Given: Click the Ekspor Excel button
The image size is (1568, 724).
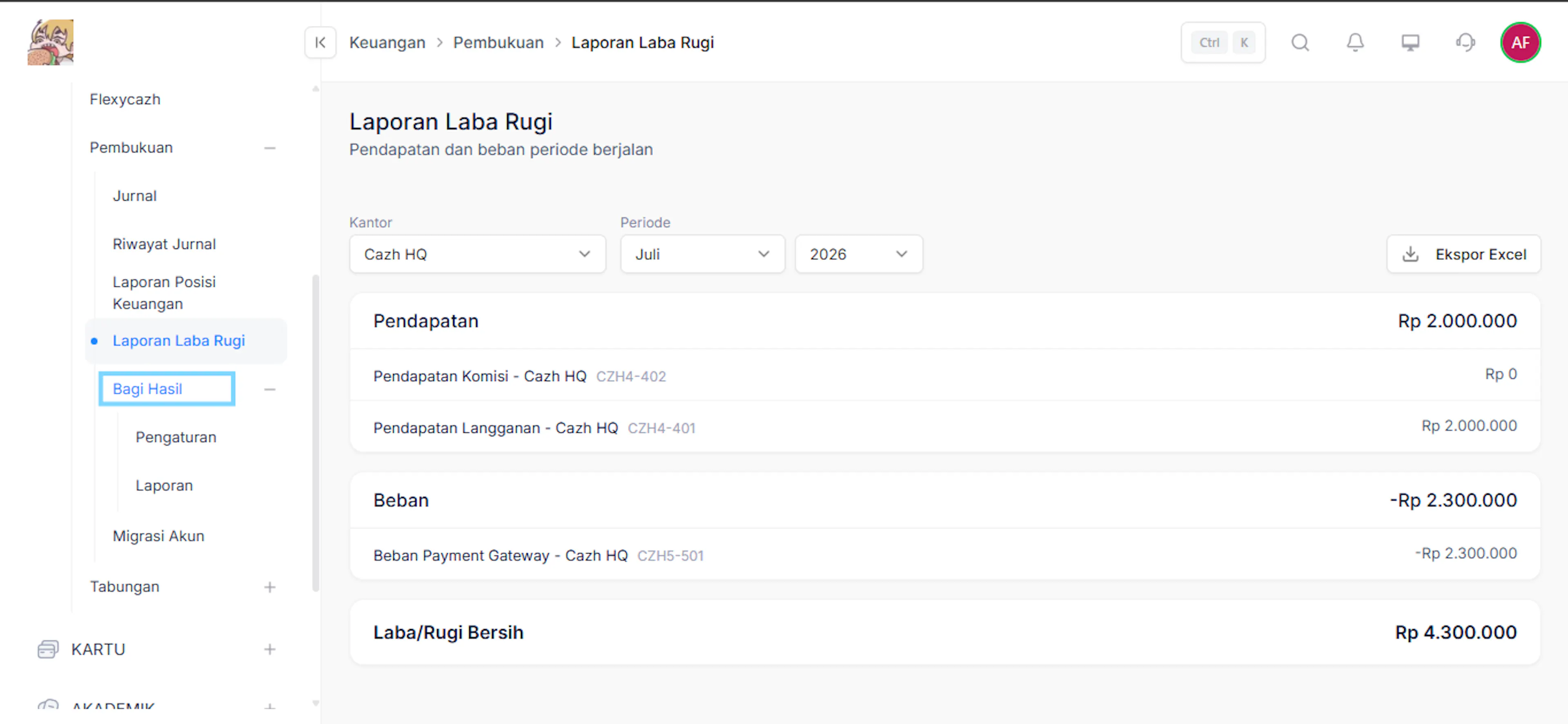Looking at the screenshot, I should pyautogui.click(x=1463, y=254).
